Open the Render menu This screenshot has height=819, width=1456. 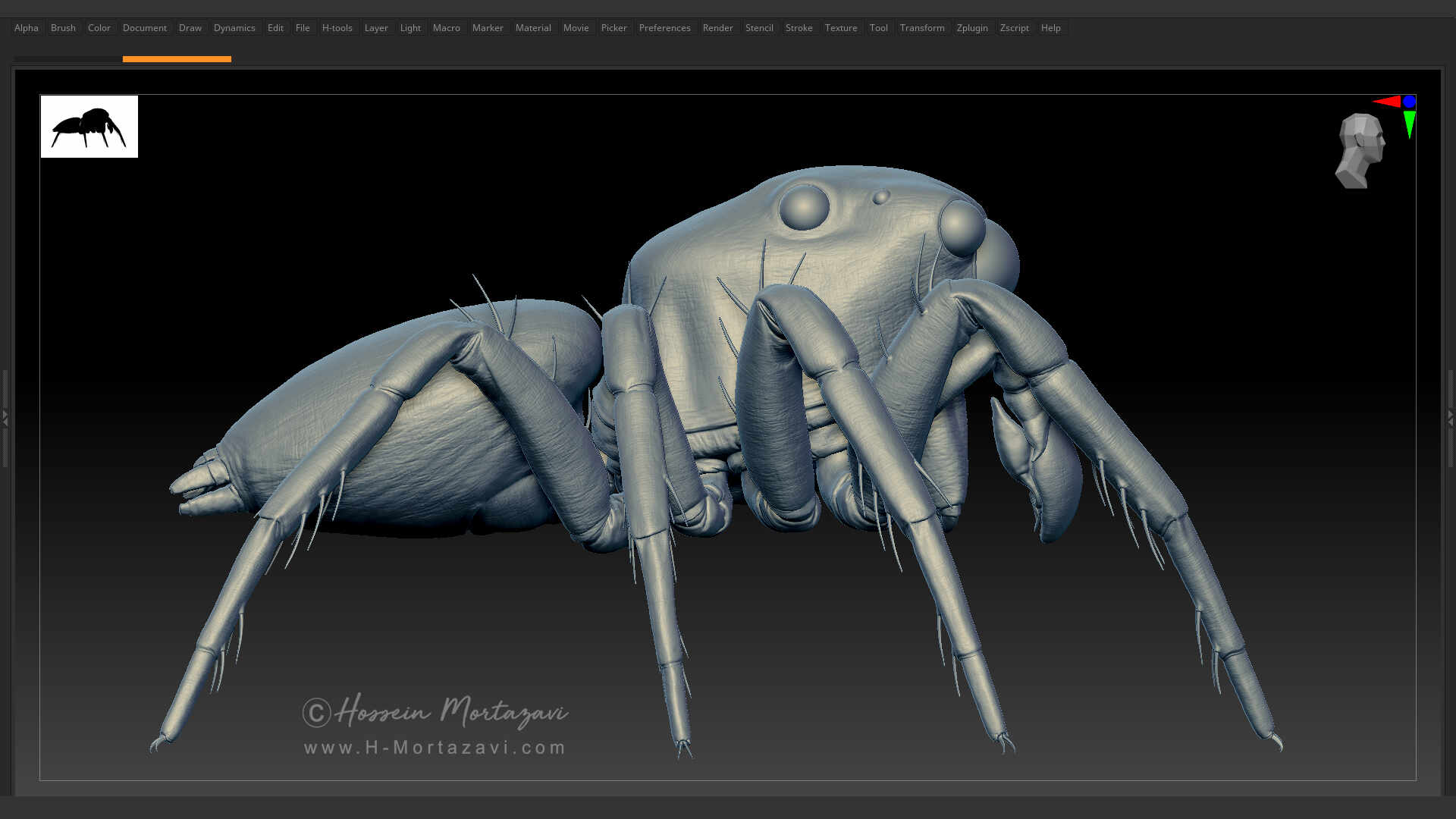[x=717, y=28]
